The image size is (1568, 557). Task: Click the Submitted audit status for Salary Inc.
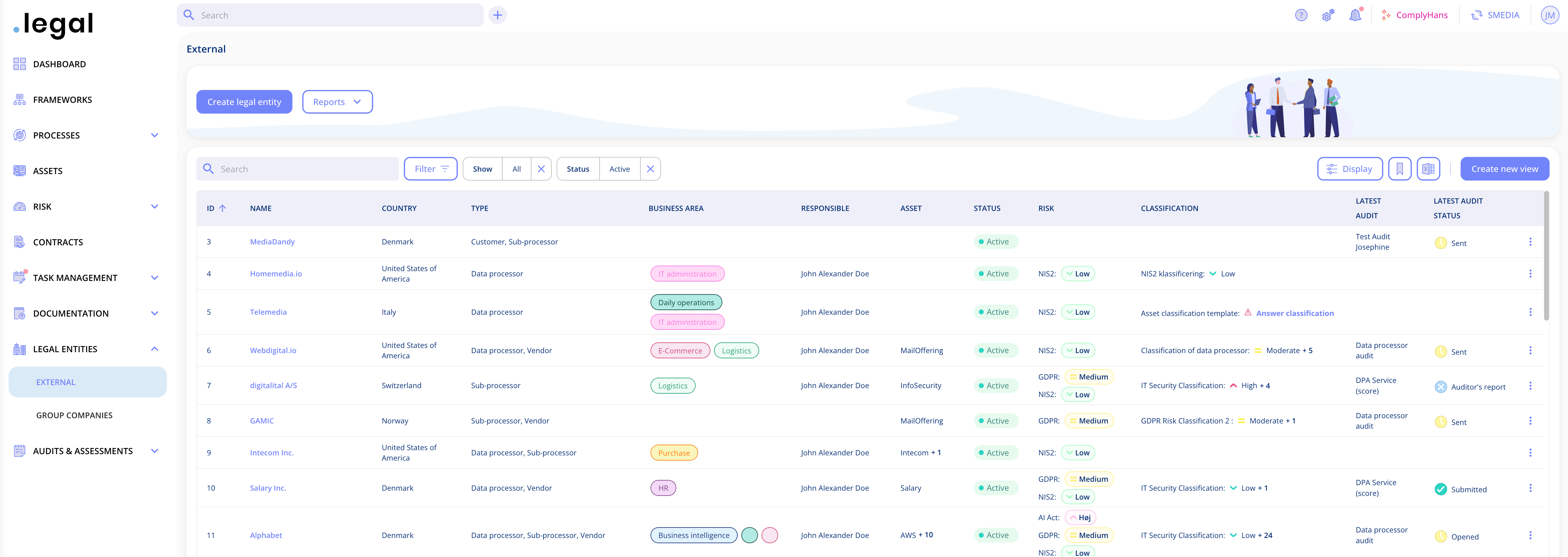tap(1460, 489)
